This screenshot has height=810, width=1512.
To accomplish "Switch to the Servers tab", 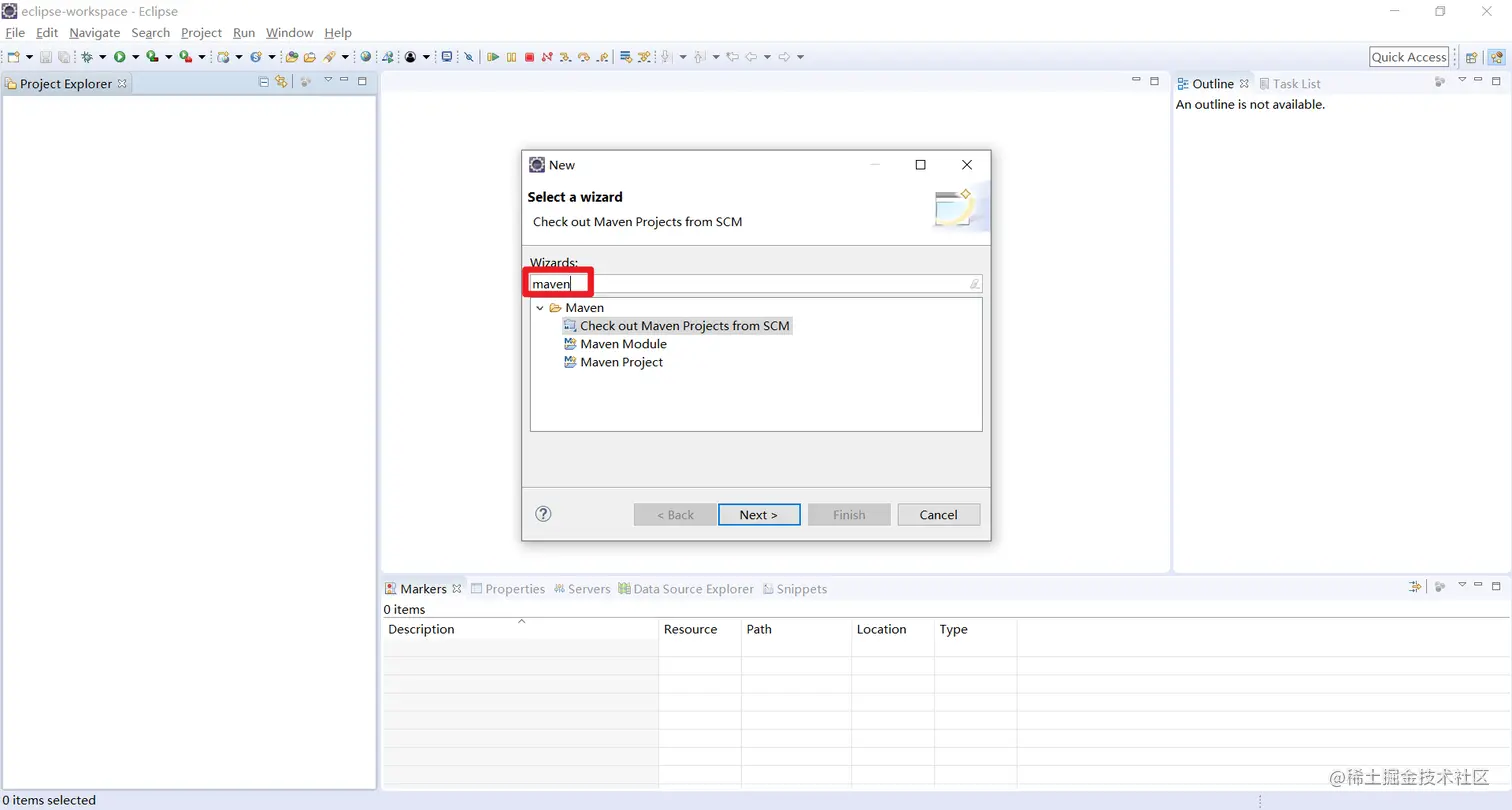I will tap(581, 589).
